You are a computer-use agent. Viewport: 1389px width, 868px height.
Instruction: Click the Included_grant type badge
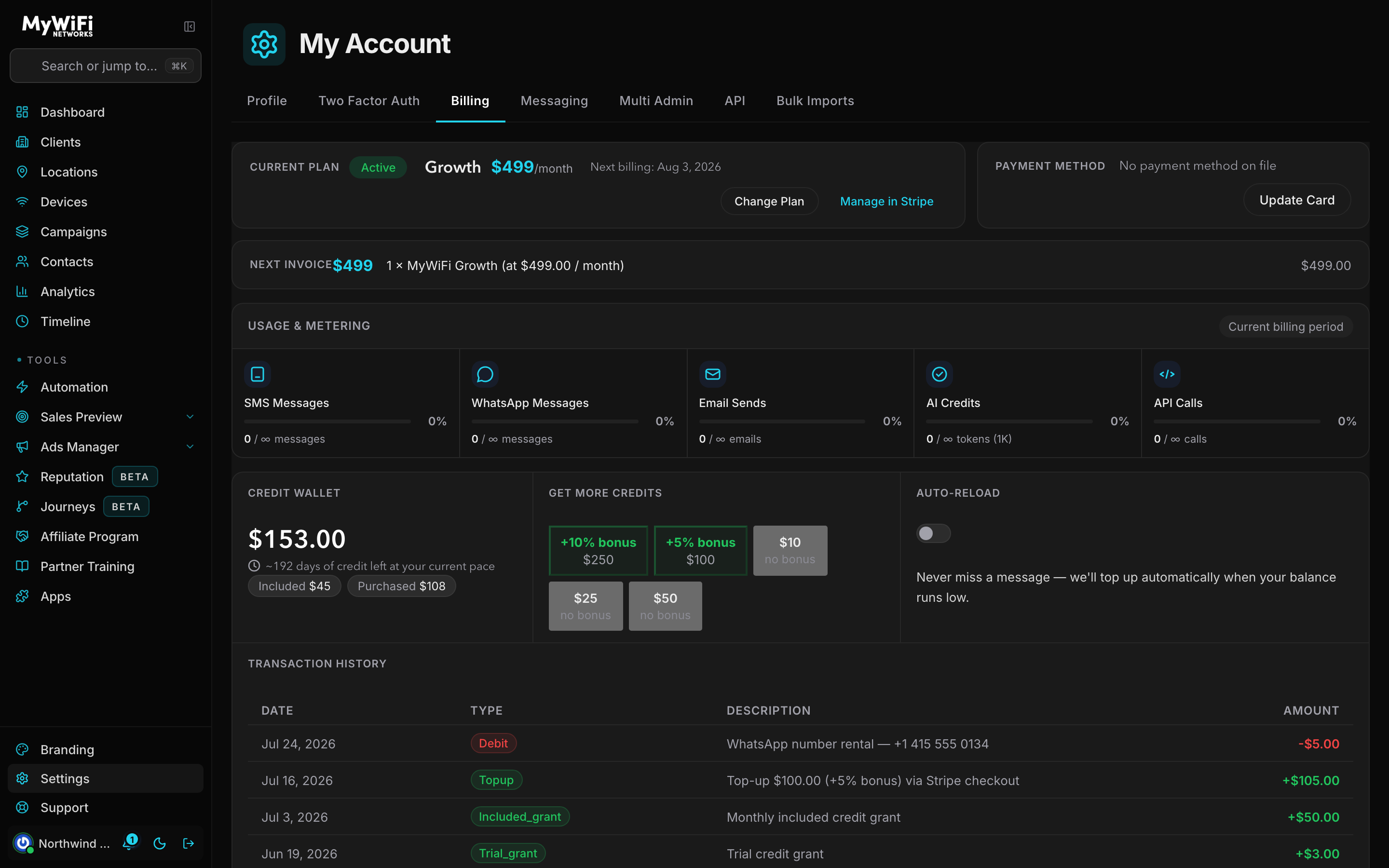pyautogui.click(x=519, y=817)
